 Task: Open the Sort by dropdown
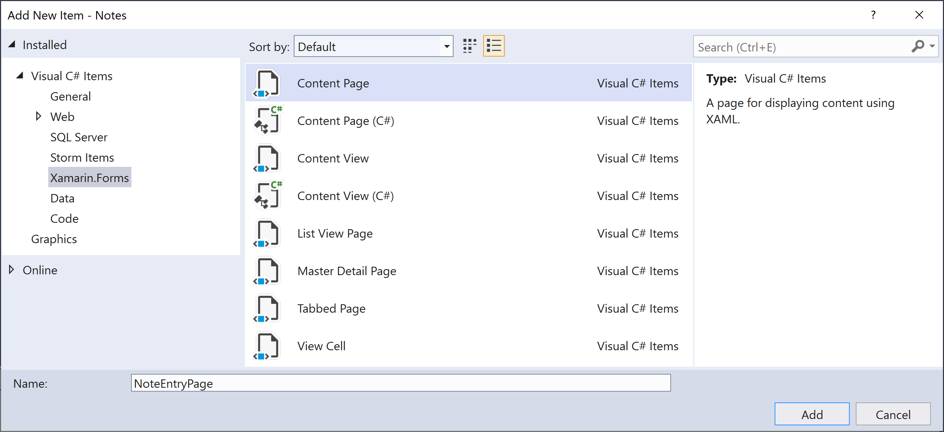tap(373, 47)
